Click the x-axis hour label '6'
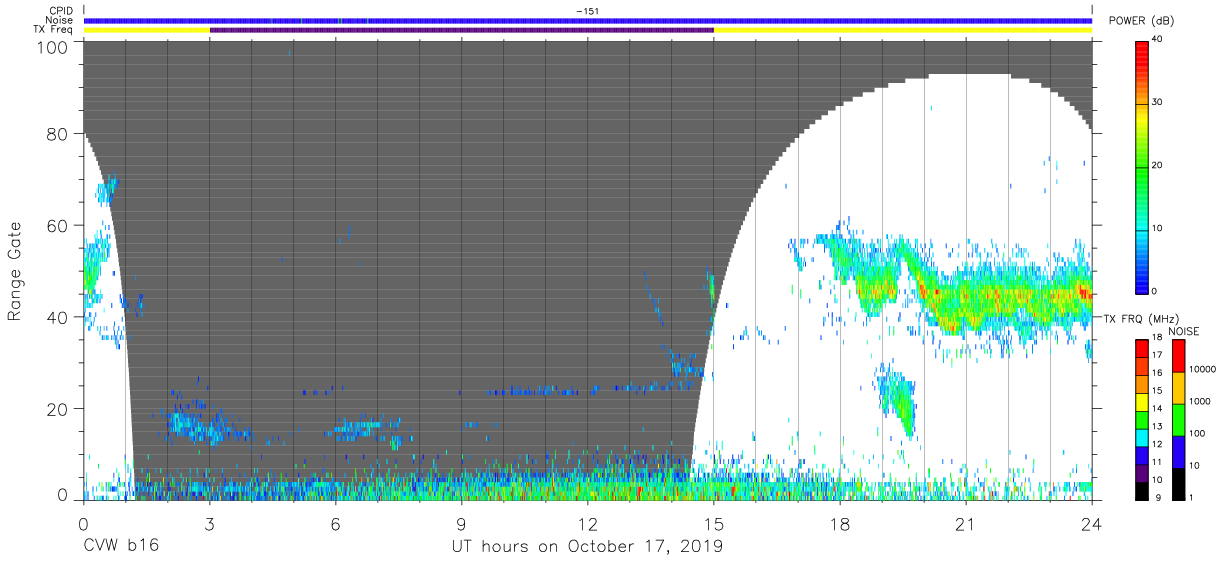 click(336, 523)
